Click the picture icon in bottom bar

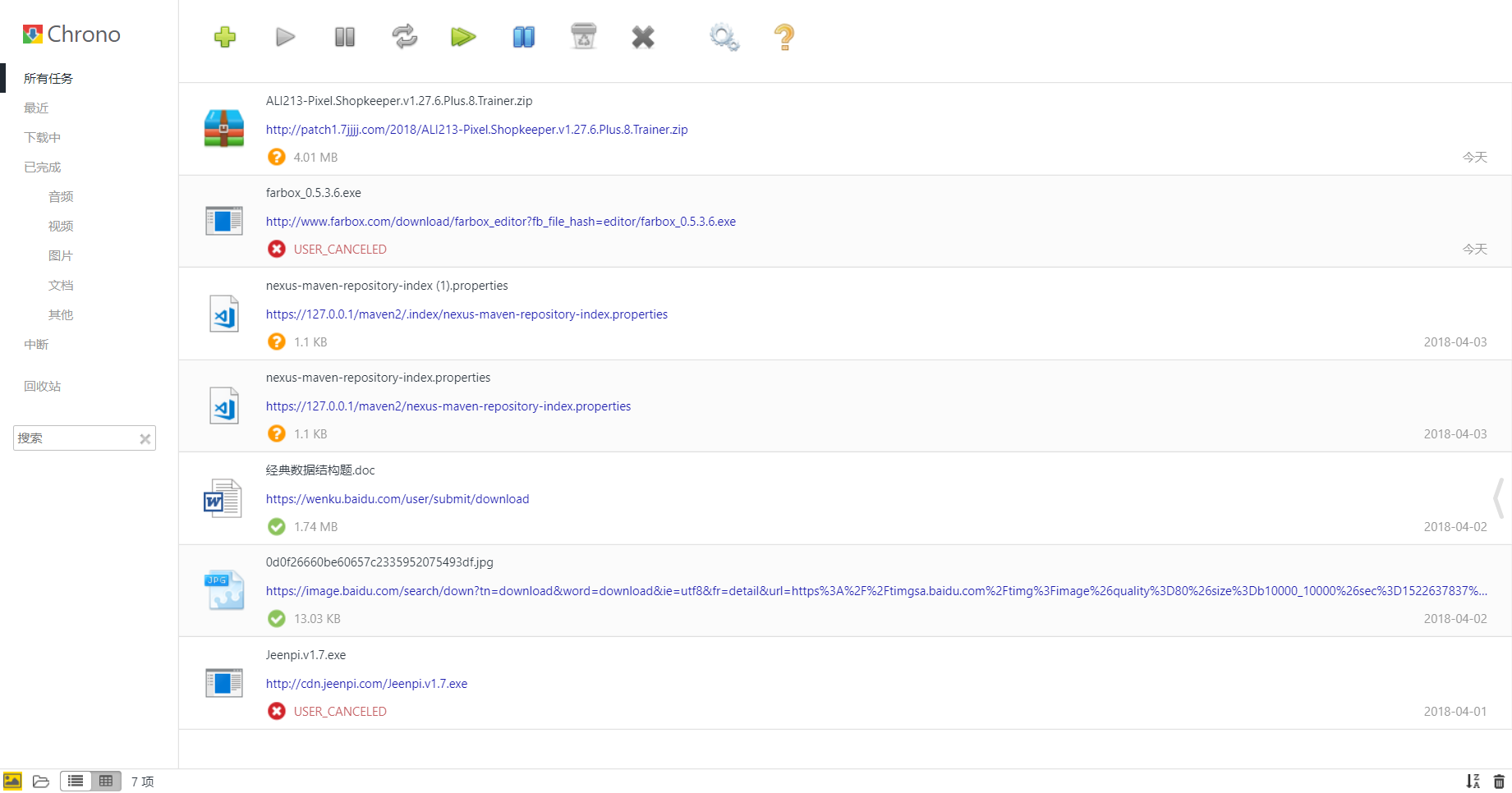click(x=12, y=781)
